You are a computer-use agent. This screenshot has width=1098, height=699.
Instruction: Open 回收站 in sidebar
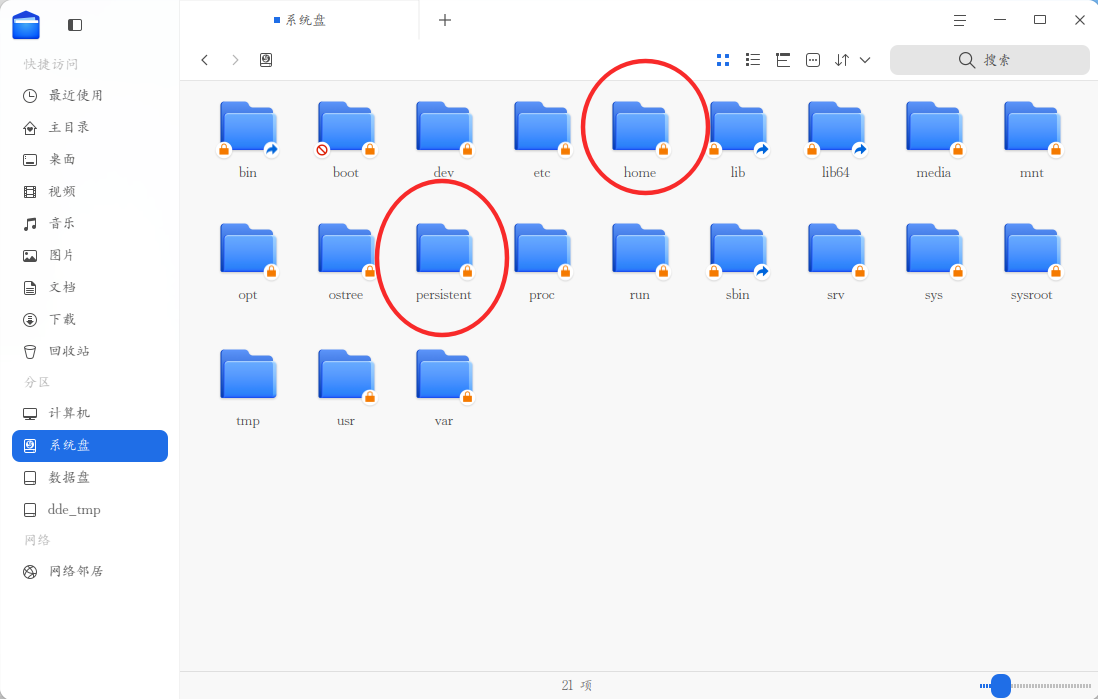[90, 351]
